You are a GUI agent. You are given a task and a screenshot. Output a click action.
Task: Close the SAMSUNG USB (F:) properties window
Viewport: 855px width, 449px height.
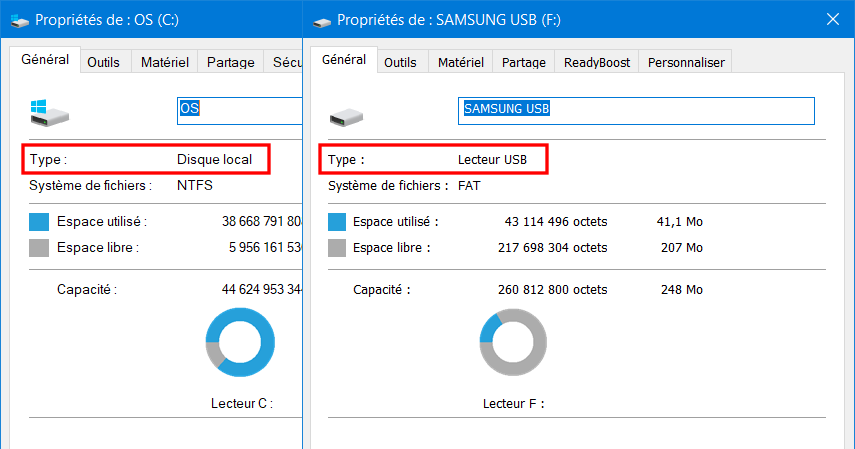click(x=833, y=20)
